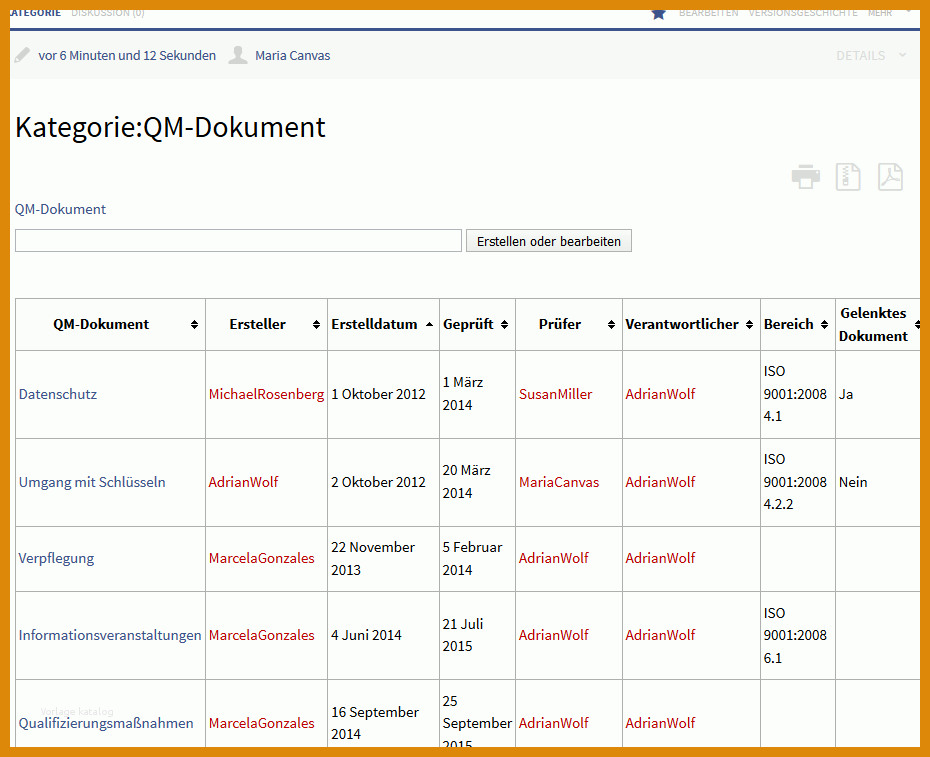Image resolution: width=930 pixels, height=757 pixels.
Task: Open MariaCanvas reviewer link
Action: (559, 482)
